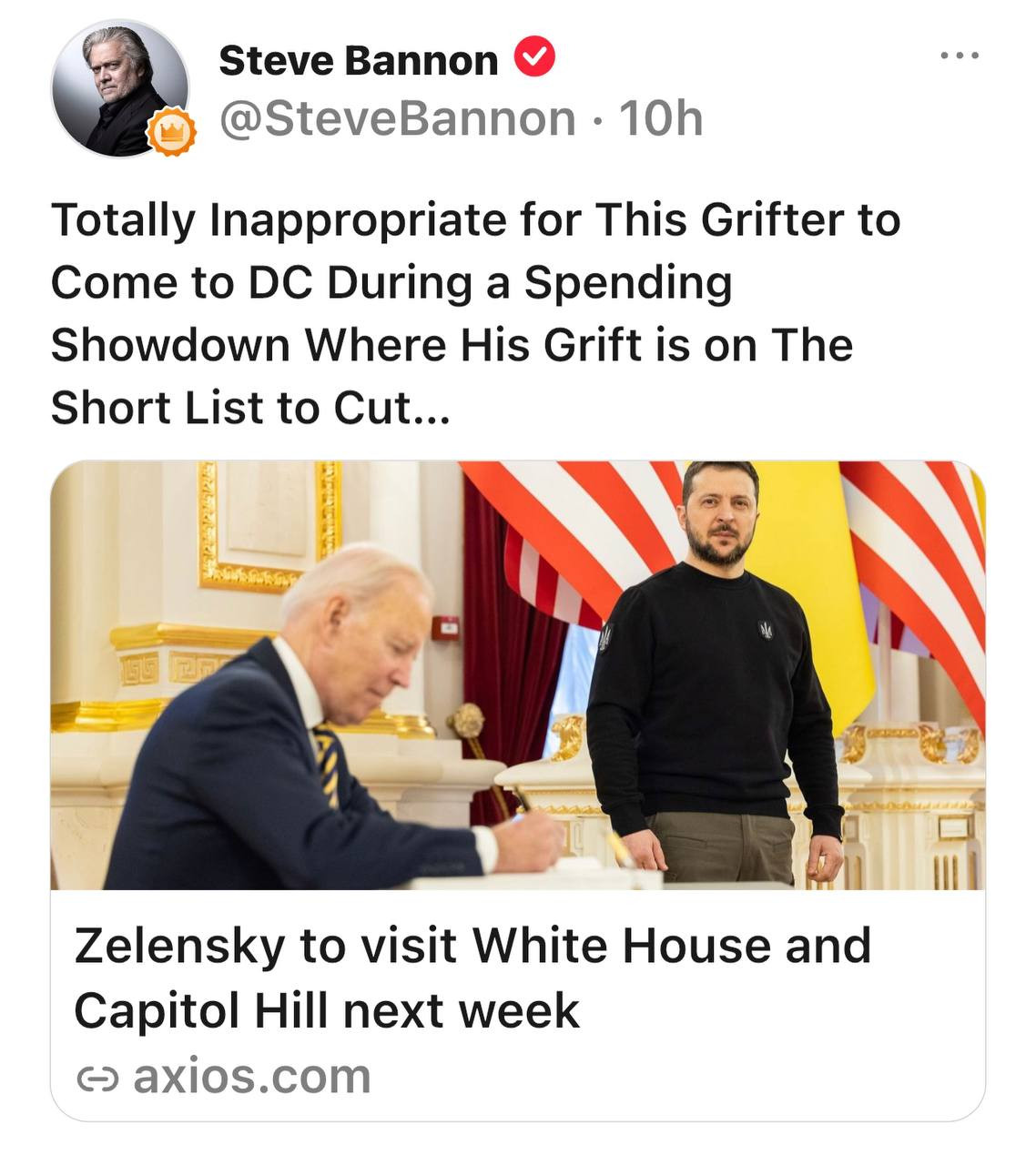This screenshot has width=1036, height=1165.
Task: Open the Zelensky to visit White House headline
Action: pos(472,946)
